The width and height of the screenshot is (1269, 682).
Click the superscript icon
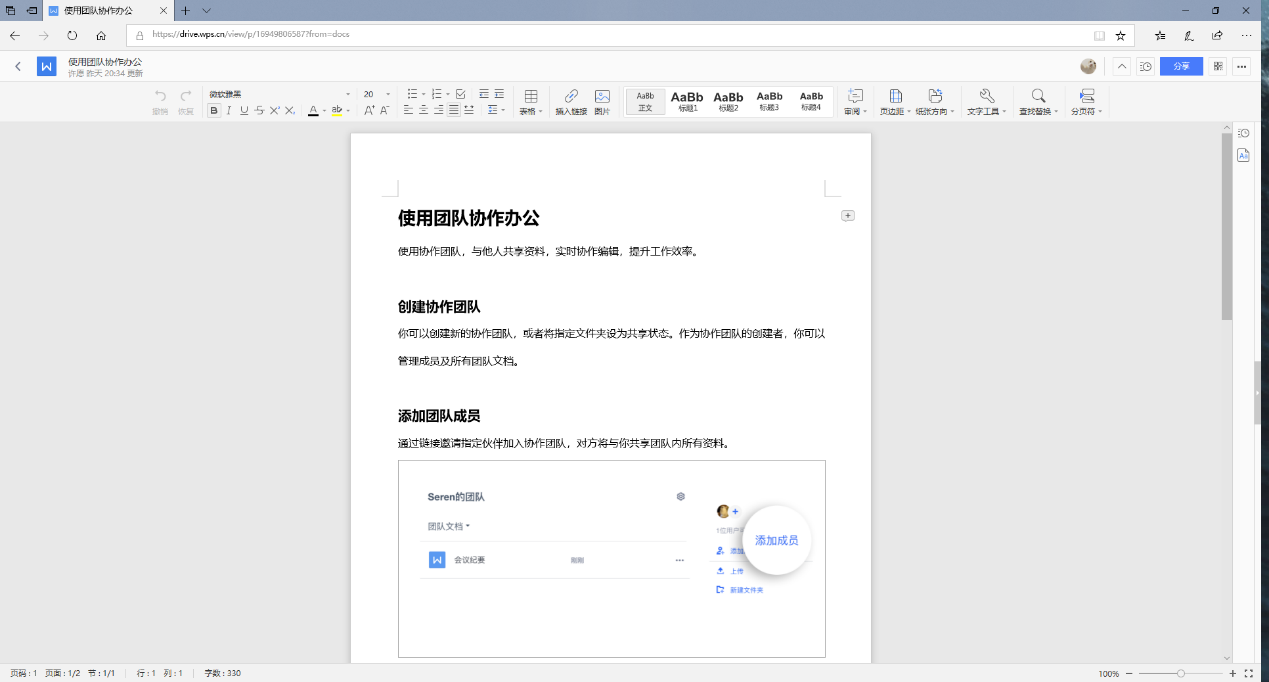(x=274, y=110)
